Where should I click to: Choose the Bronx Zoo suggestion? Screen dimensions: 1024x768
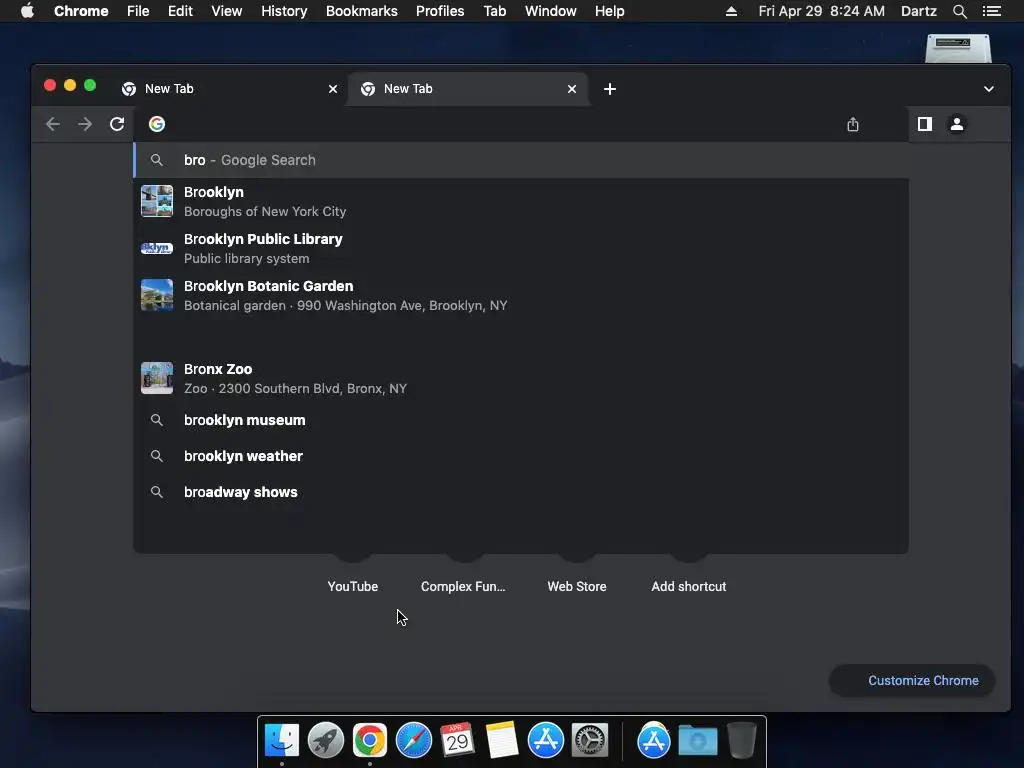[x=521, y=378]
